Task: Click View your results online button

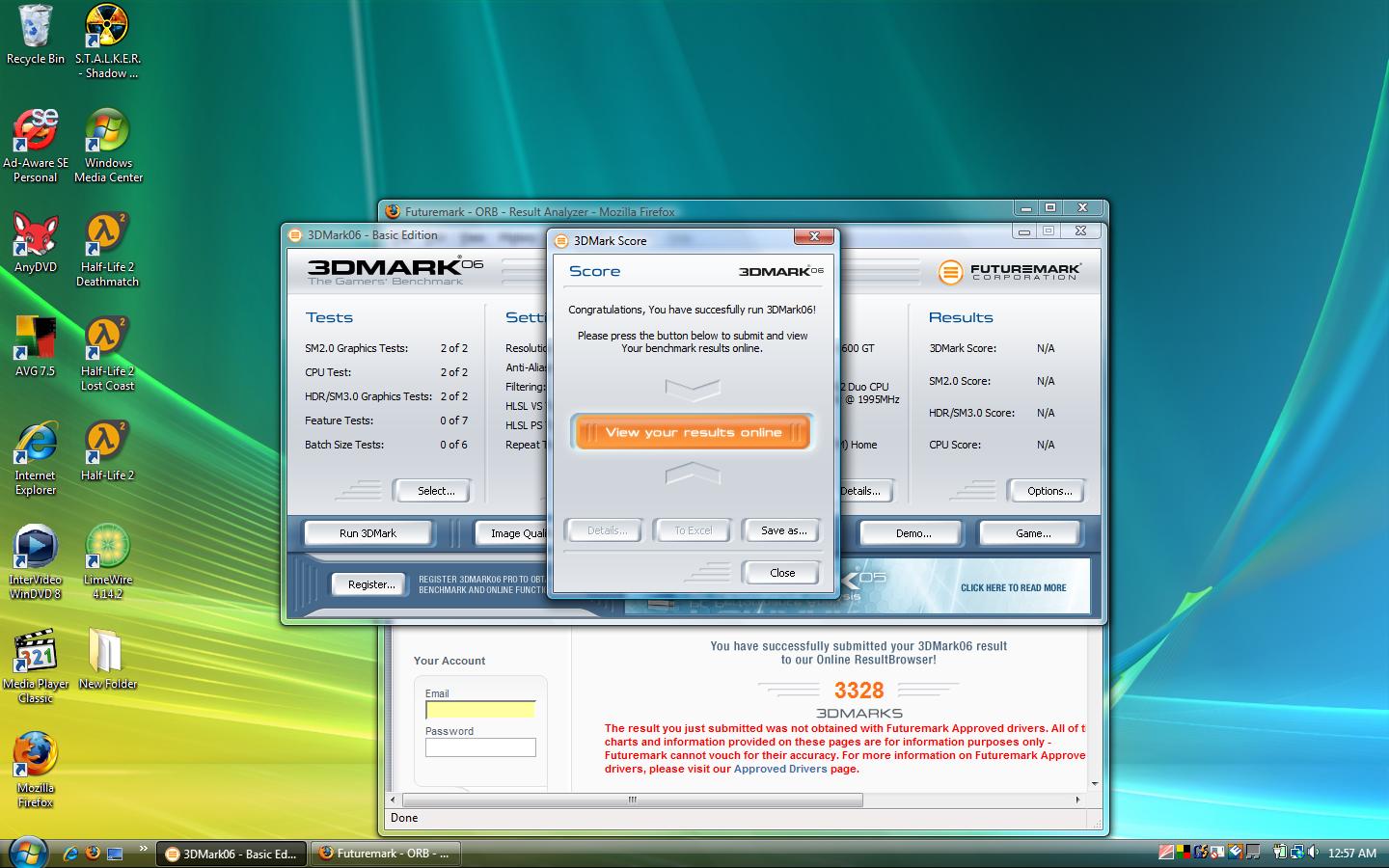Action: pos(693,432)
